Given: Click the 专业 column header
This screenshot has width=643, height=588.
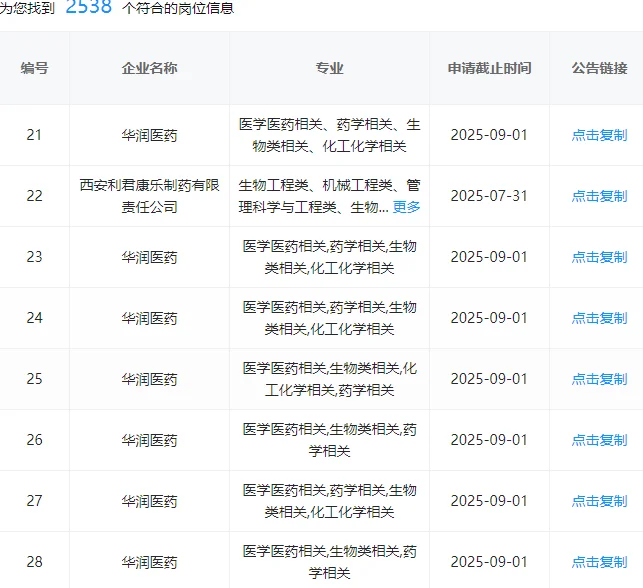Looking at the screenshot, I should (x=329, y=68).
